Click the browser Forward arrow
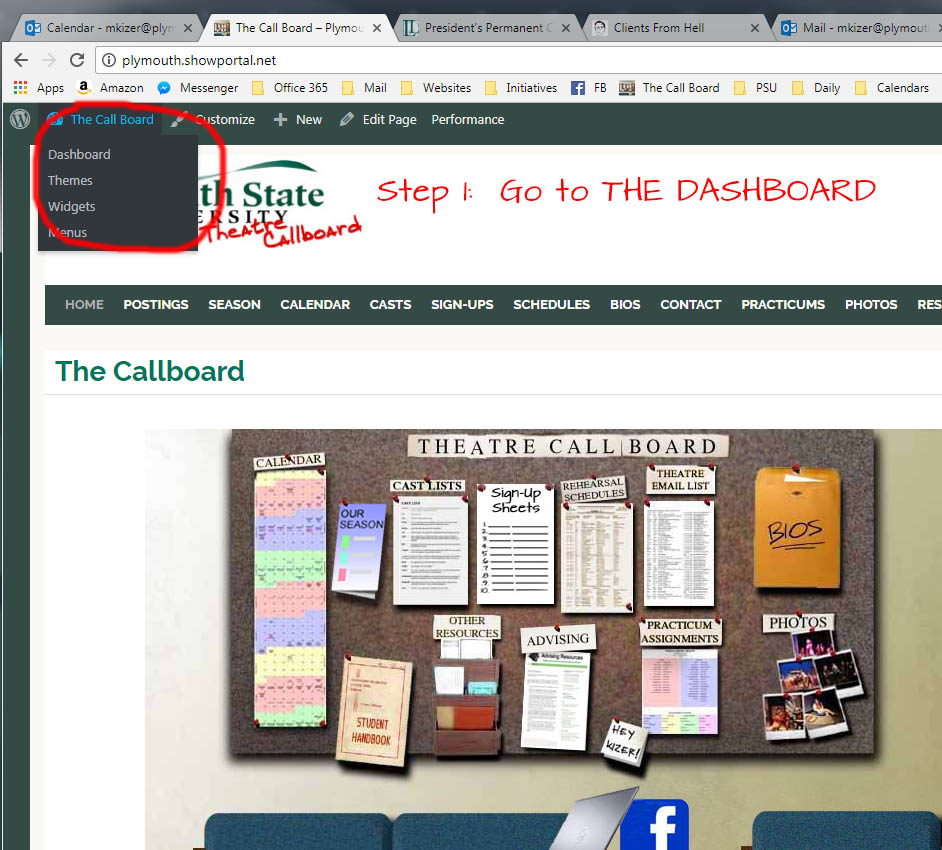 (x=49, y=60)
